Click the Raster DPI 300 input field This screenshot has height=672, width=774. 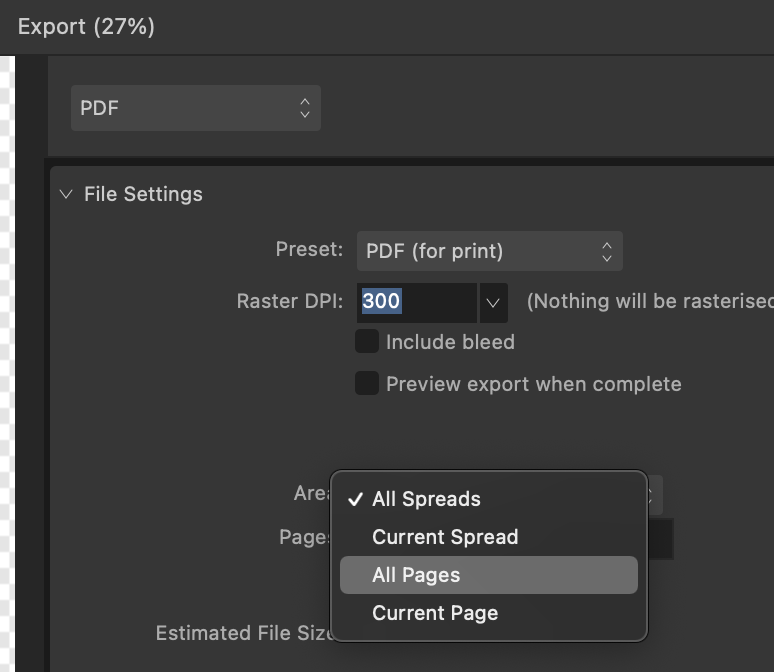tap(417, 303)
